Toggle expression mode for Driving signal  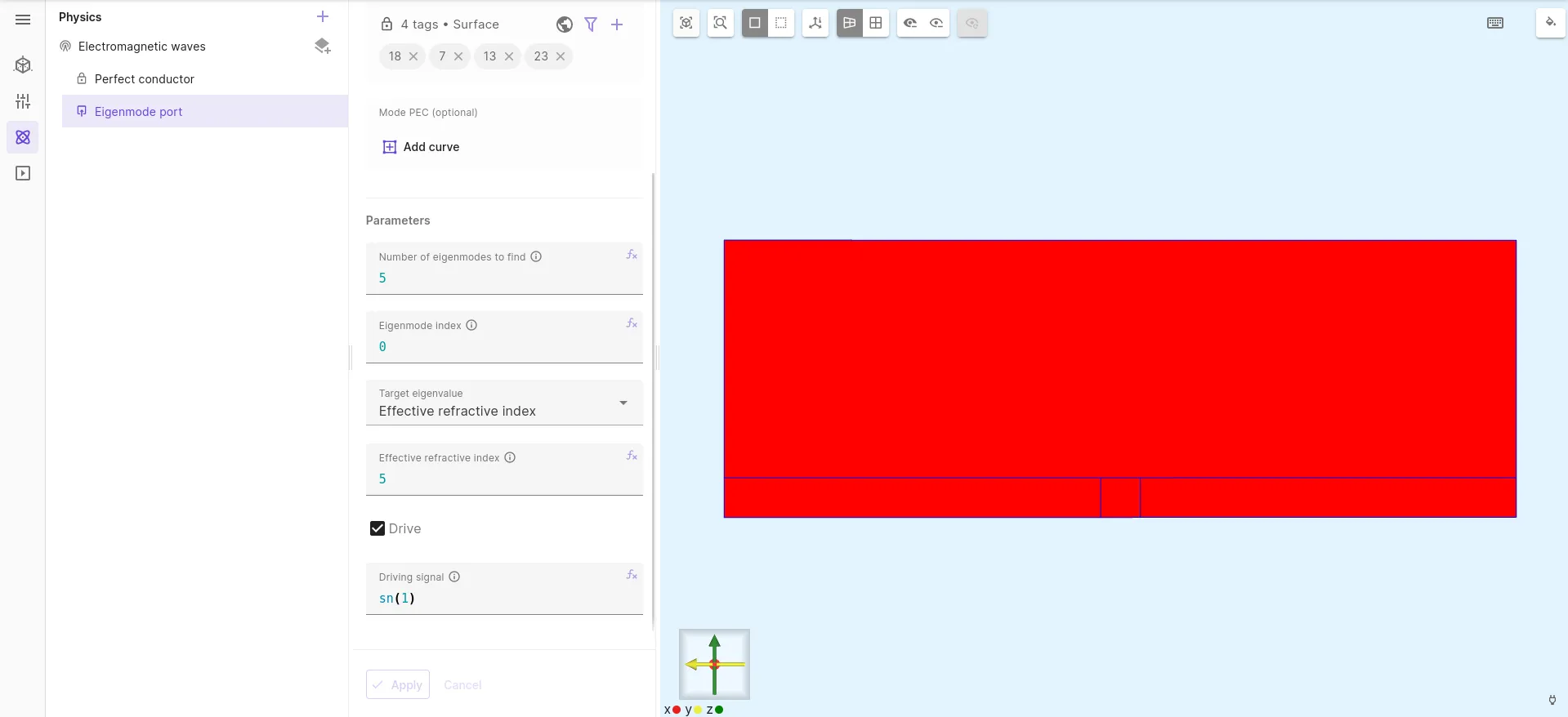(632, 575)
